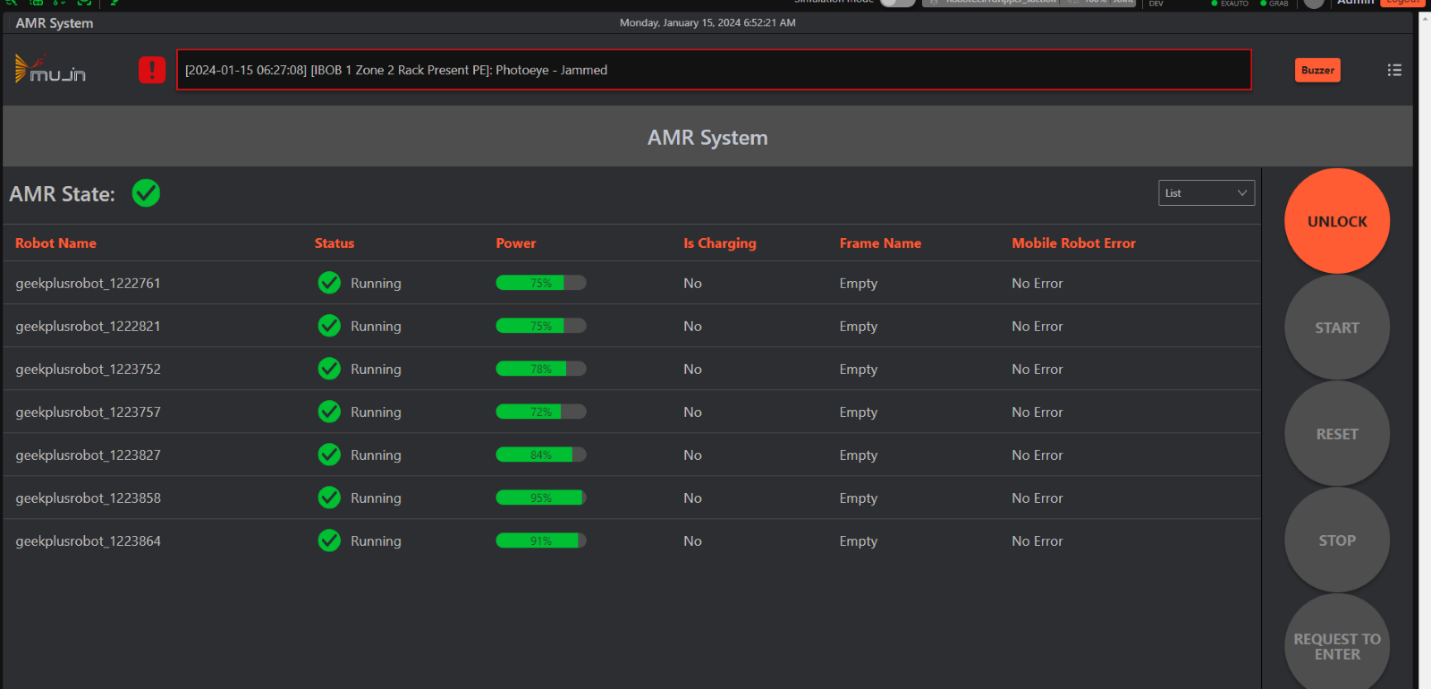Click status check icon for geekplusrobot_1223864
The width and height of the screenshot is (1431, 689).
[x=329, y=541]
